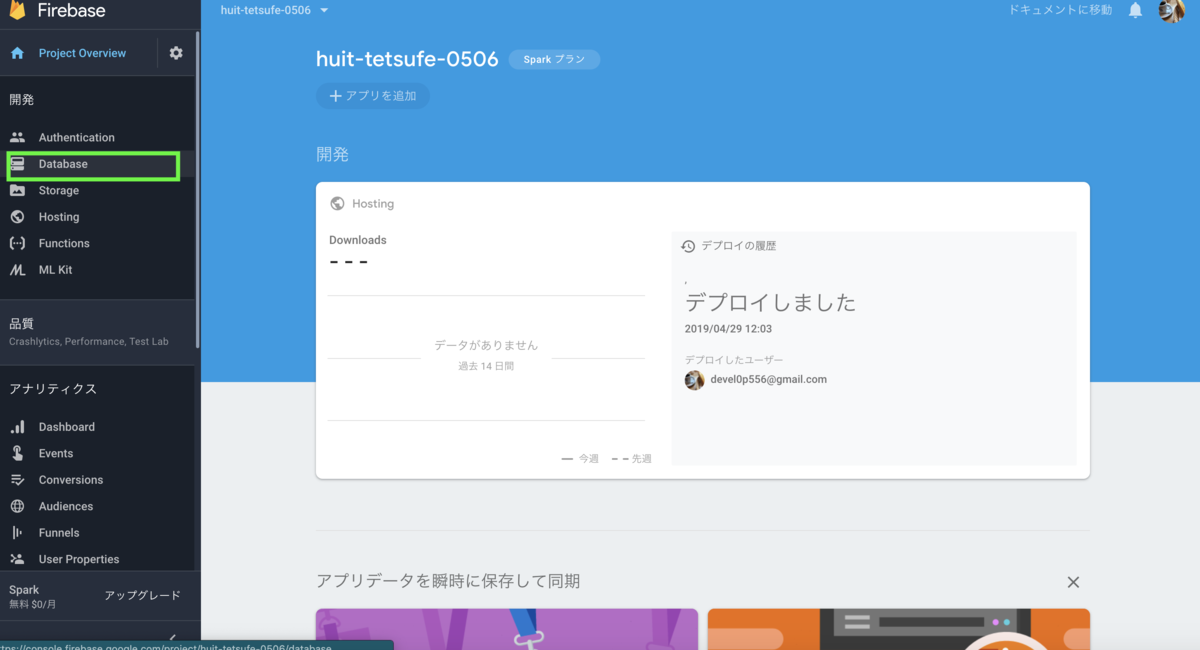1200x650 pixels.
Task: Click the Downloads metric label
Action: [x=358, y=240]
